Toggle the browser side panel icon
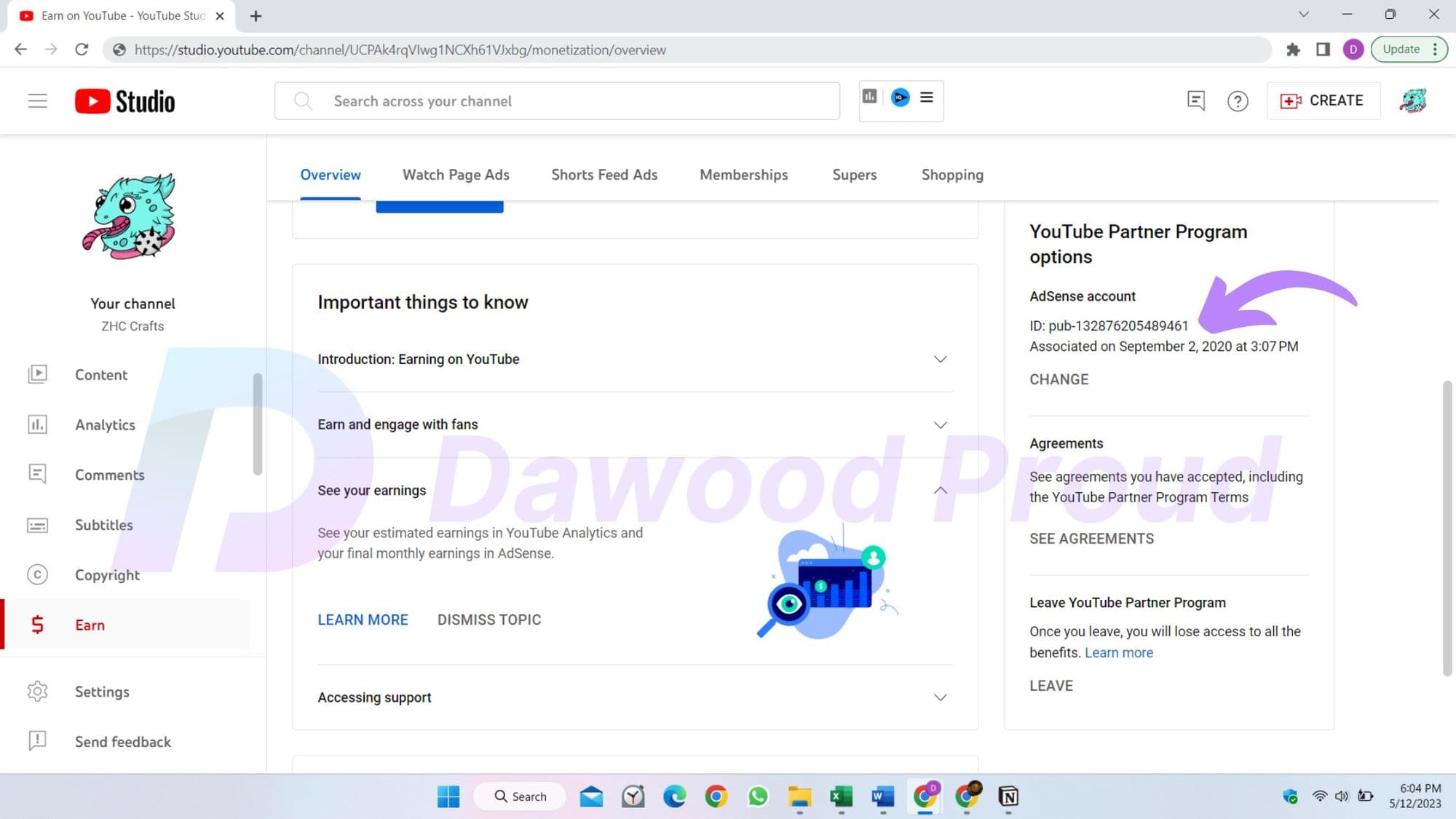 [1323, 50]
